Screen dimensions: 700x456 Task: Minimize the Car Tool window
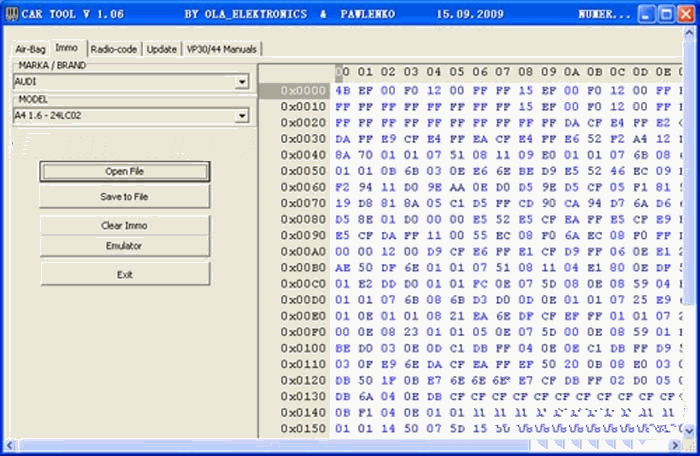pyautogui.click(x=646, y=14)
